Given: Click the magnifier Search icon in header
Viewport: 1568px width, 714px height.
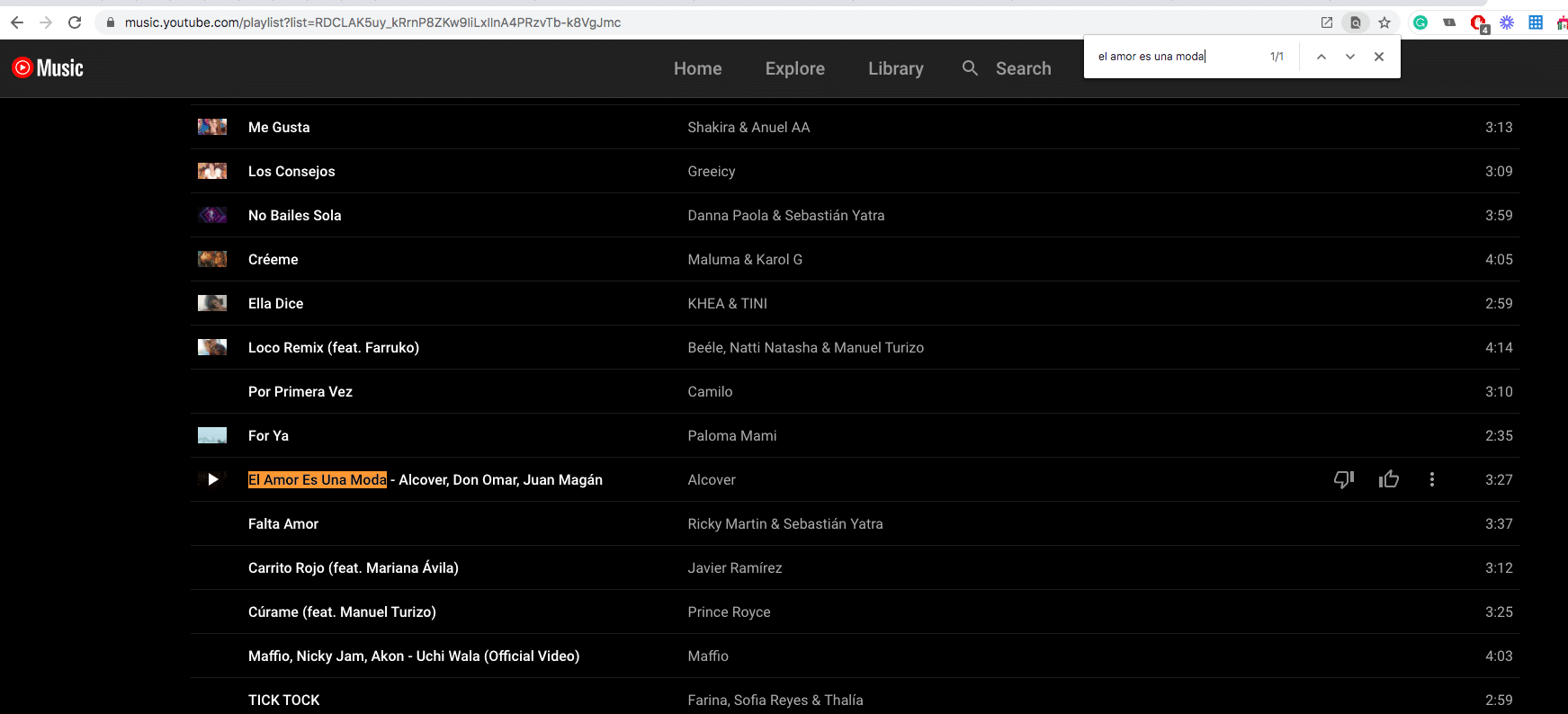Looking at the screenshot, I should click(x=970, y=67).
